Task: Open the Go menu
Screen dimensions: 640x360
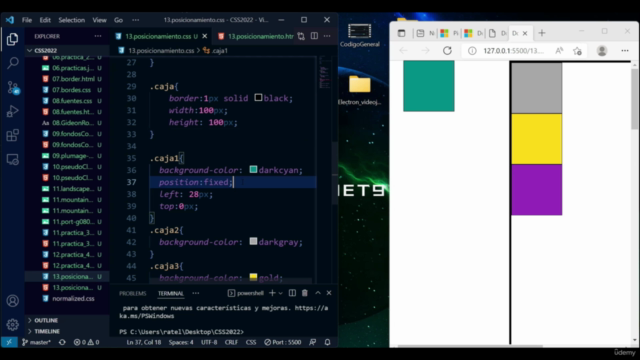Action: tap(118, 20)
